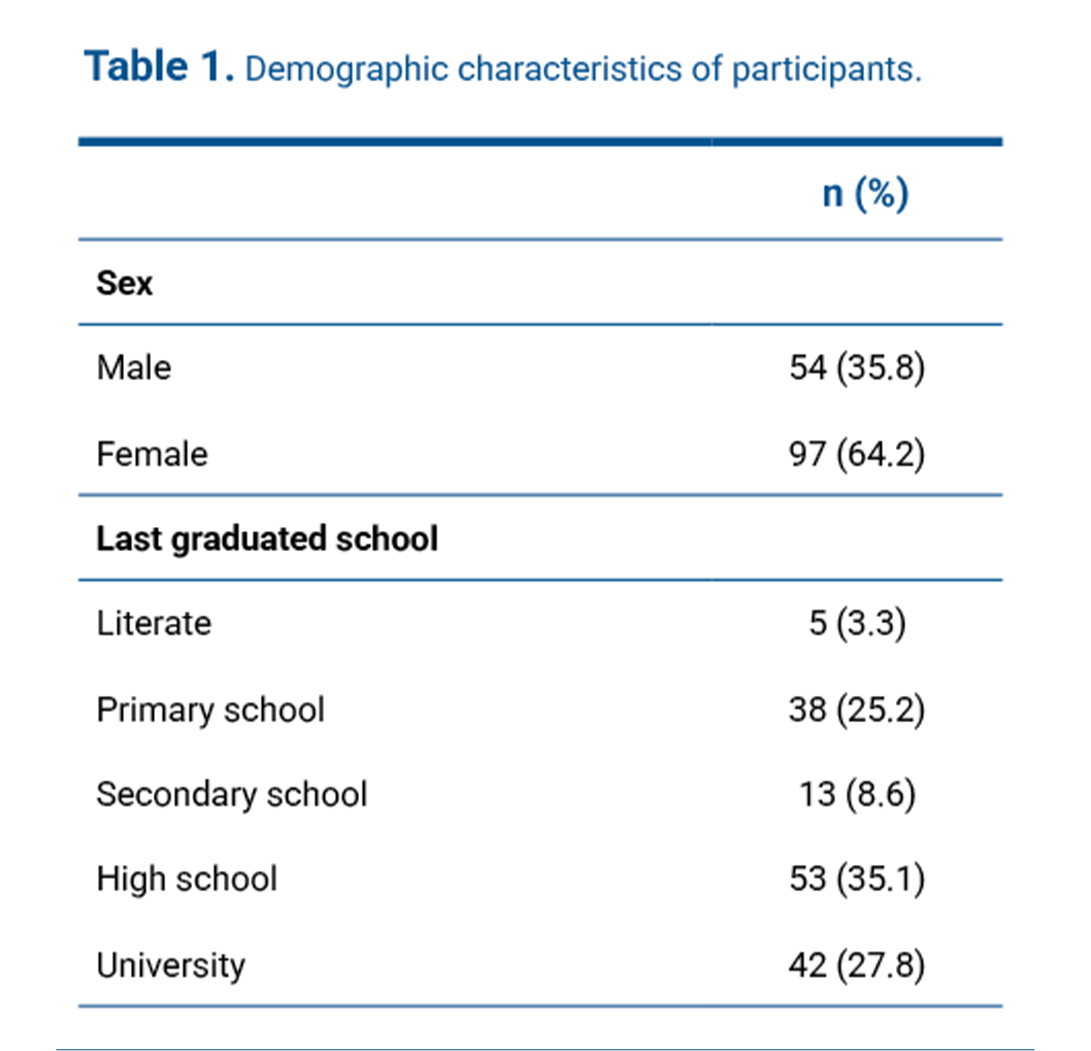Click the "University" row label
The image size is (1091, 1051).
tap(171, 965)
